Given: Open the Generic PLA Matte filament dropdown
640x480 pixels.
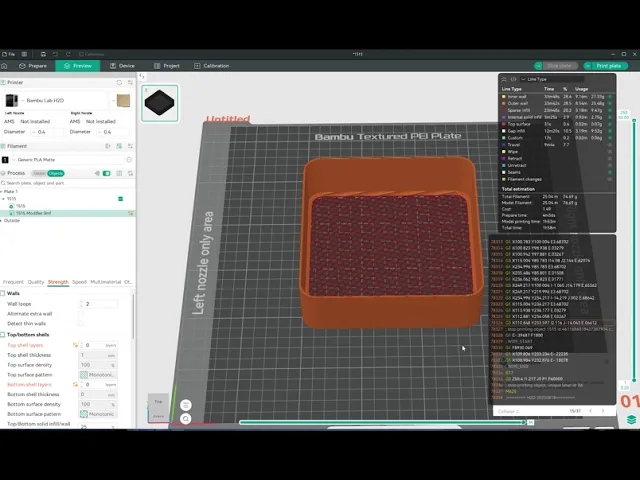Looking at the screenshot, I should (x=68, y=160).
